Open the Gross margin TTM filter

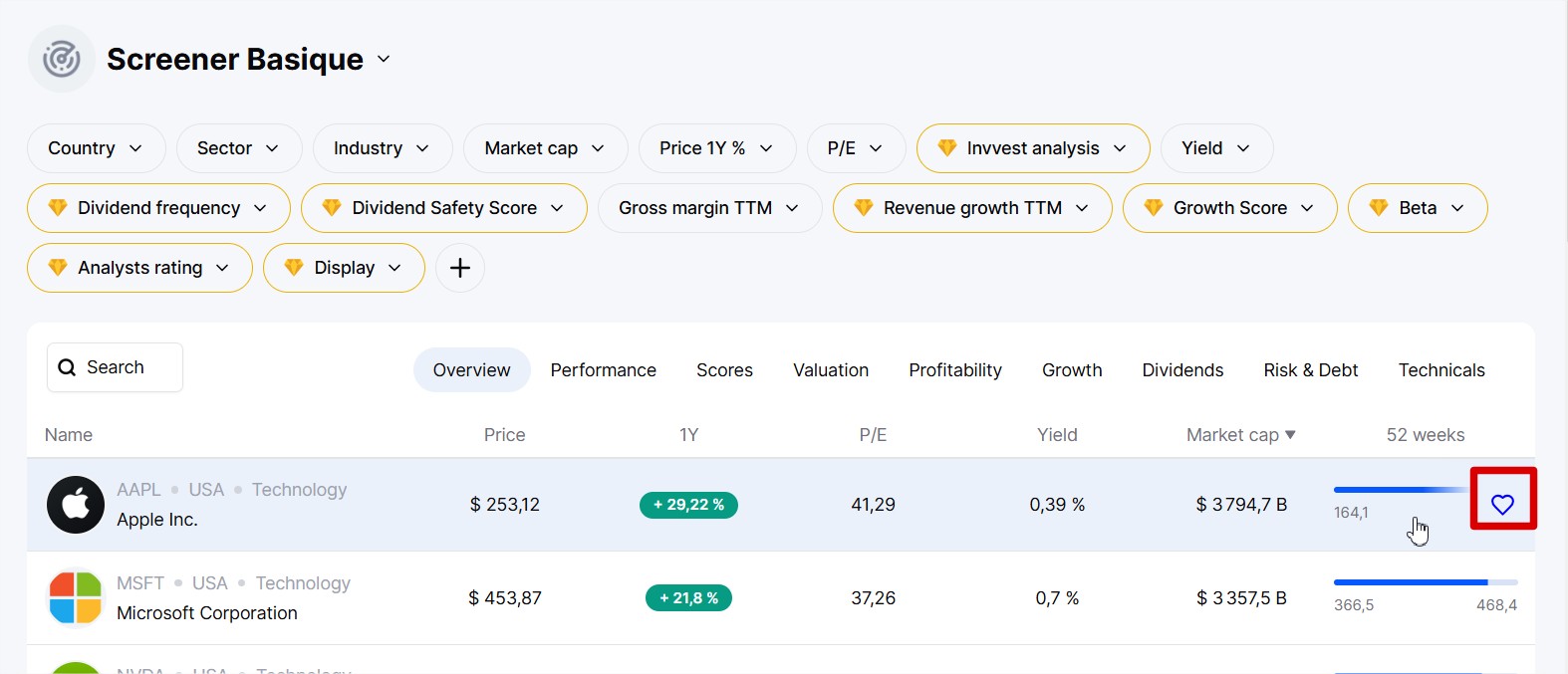tap(710, 208)
